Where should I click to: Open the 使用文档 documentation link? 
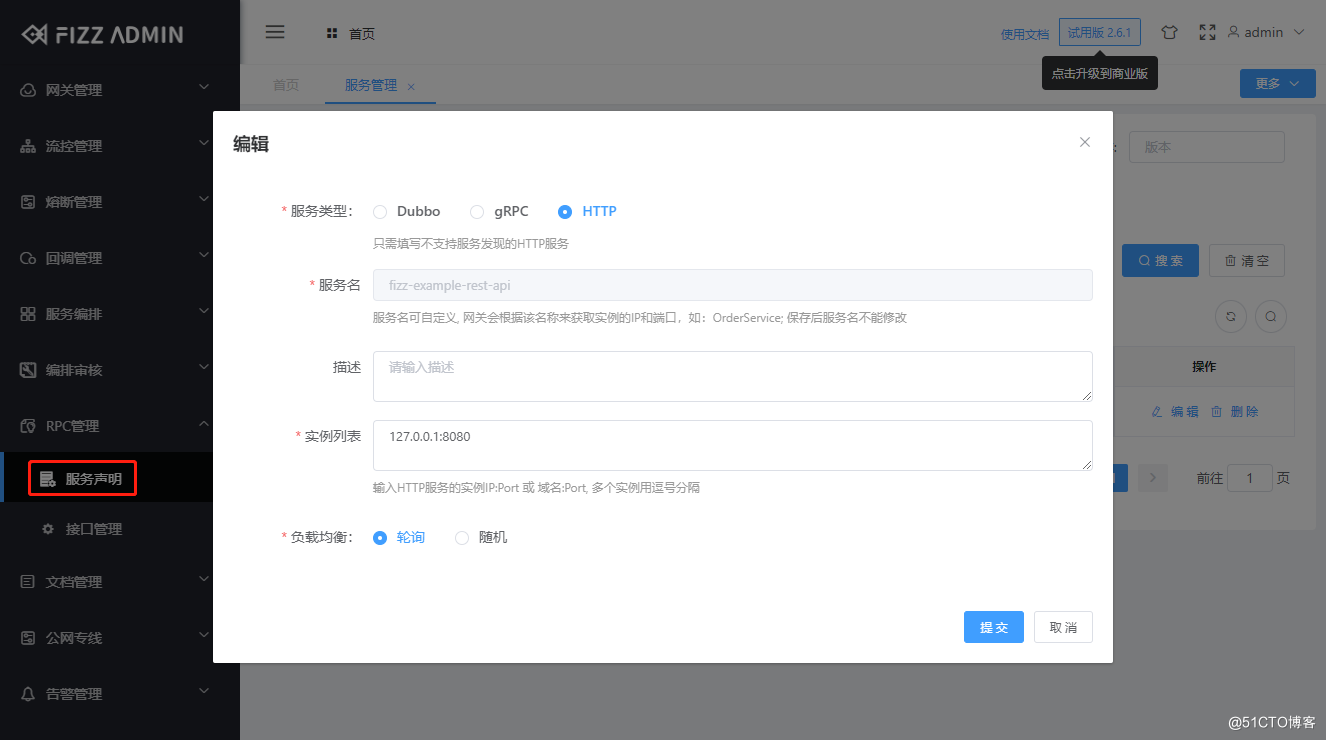click(x=1023, y=32)
